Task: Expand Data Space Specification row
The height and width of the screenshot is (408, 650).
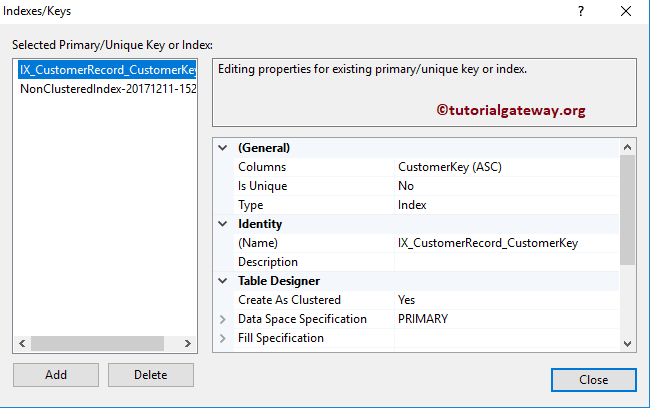Action: tap(223, 319)
